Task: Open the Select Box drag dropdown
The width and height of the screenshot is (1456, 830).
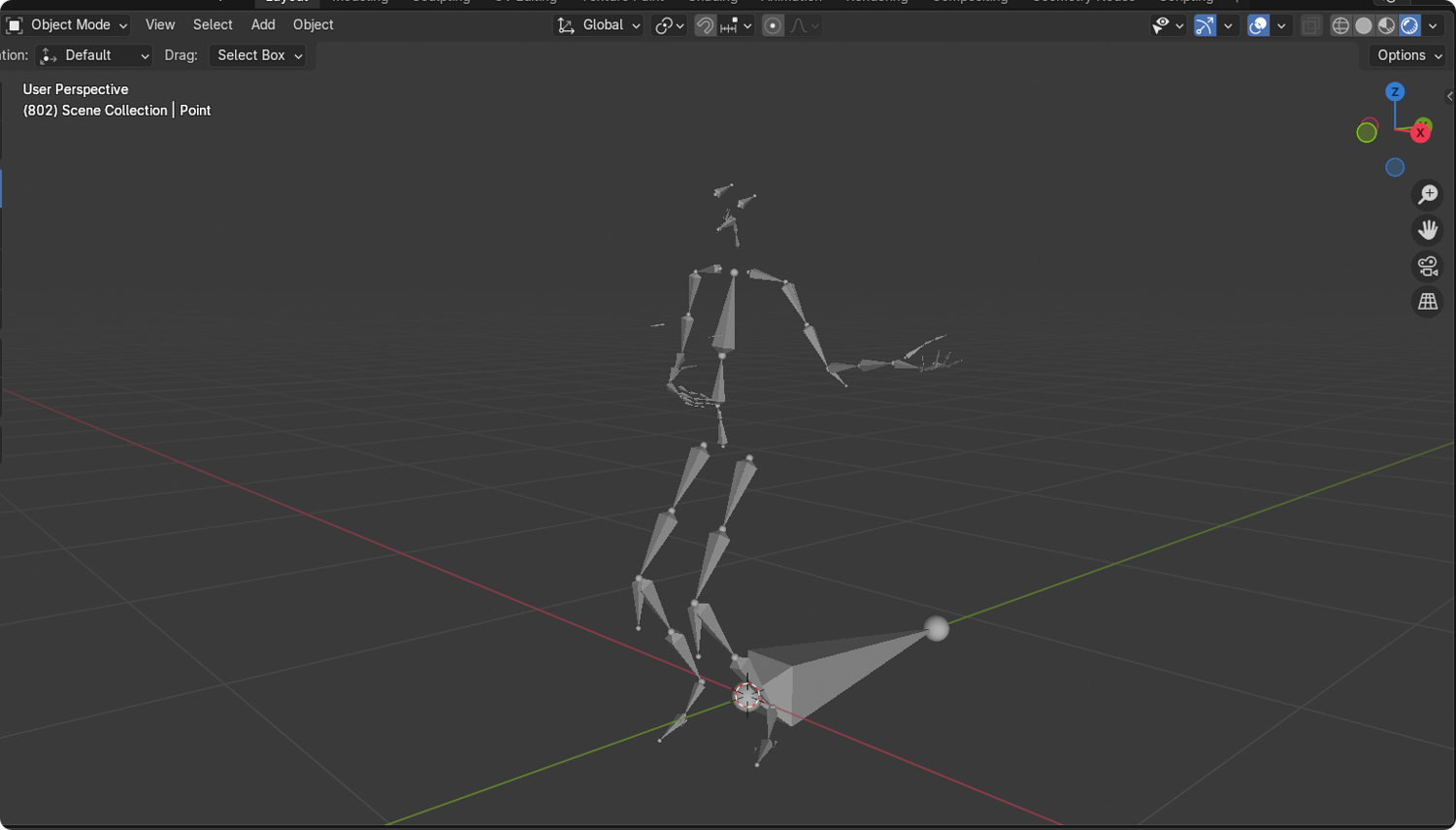Action: click(257, 55)
